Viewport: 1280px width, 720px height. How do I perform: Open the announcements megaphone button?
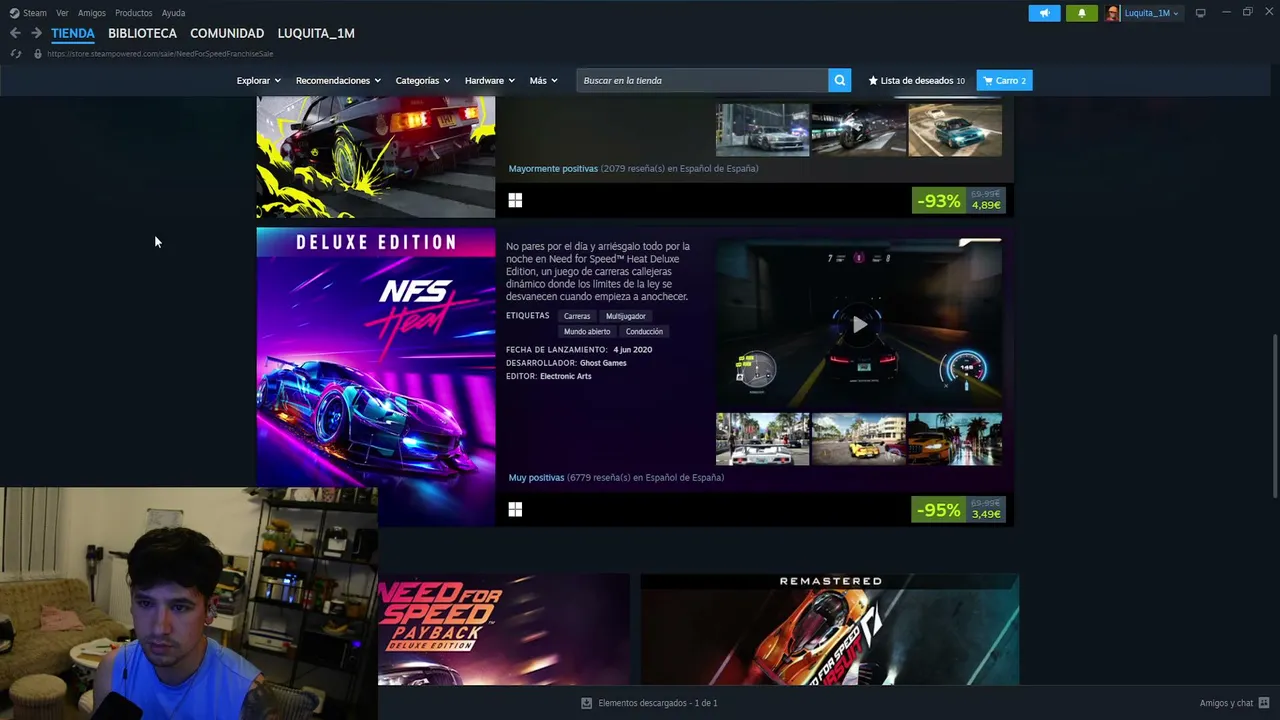[x=1044, y=13]
